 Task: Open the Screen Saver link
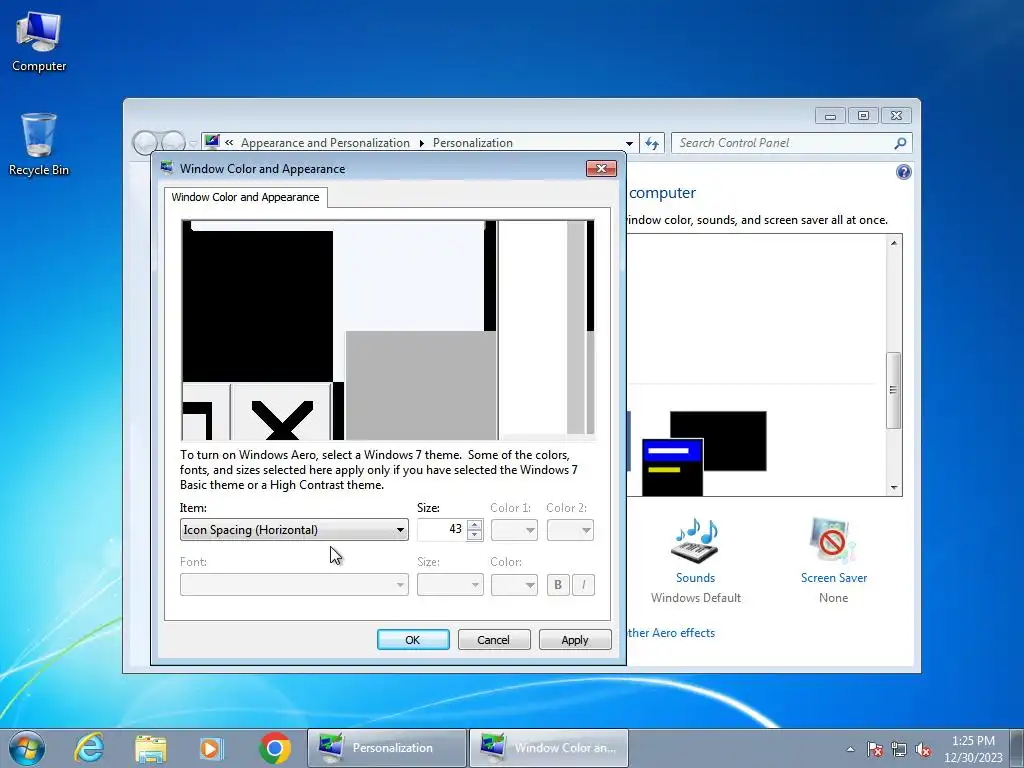click(834, 578)
